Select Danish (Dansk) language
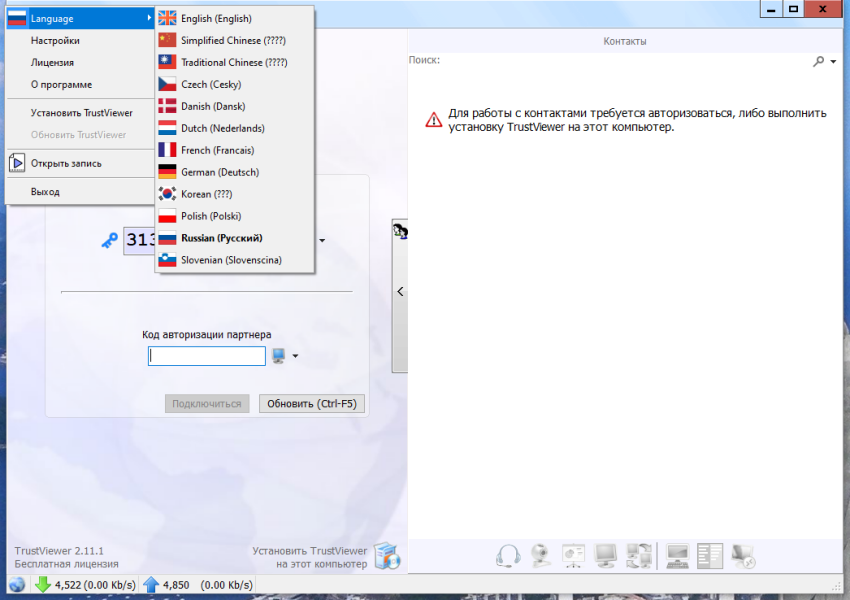 [x=235, y=106]
